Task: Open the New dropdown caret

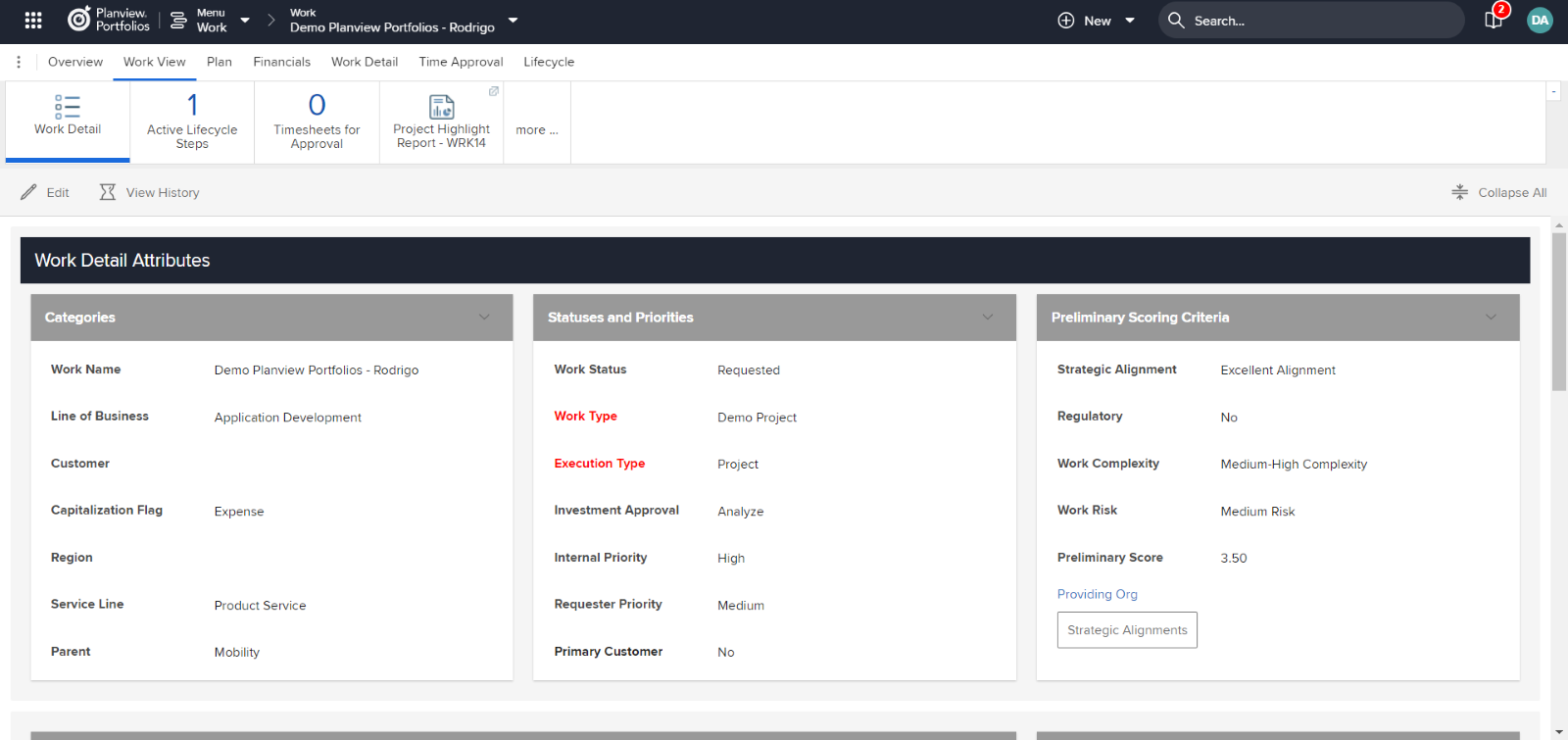Action: tap(1130, 21)
